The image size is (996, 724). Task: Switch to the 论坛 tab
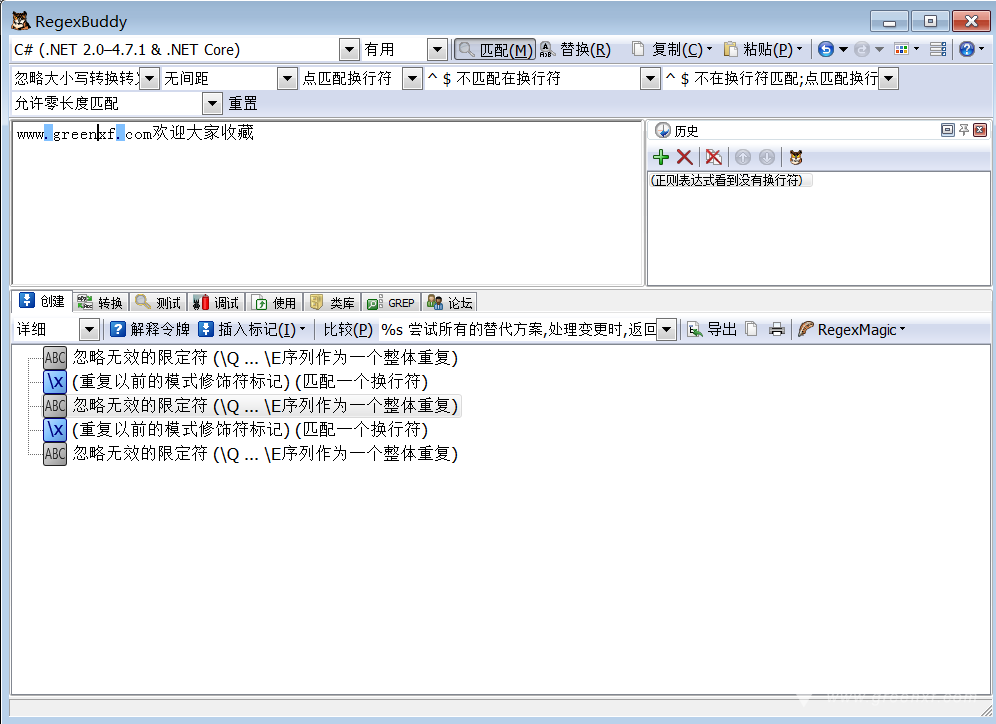(450, 303)
